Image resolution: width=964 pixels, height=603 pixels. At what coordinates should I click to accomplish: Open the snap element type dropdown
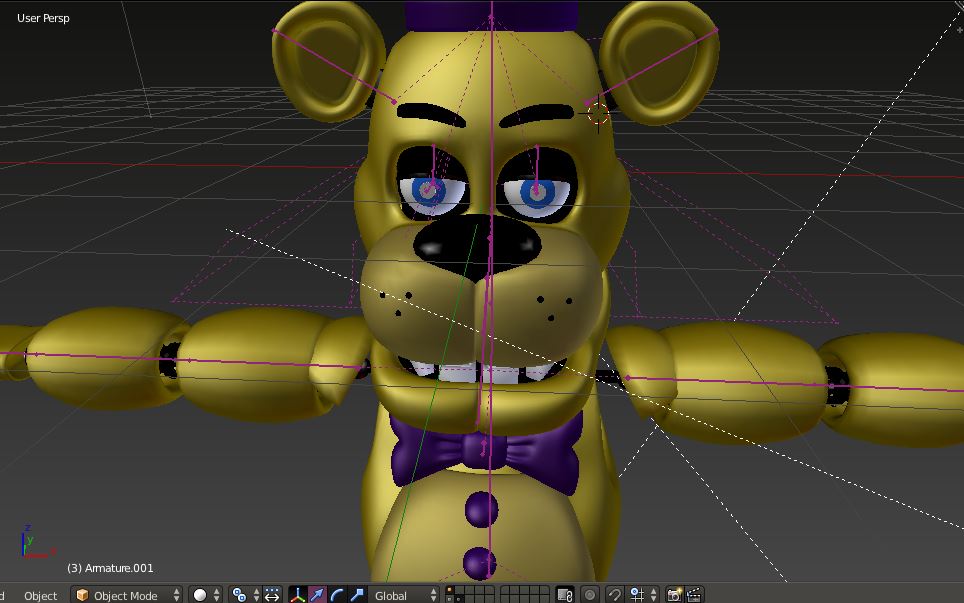coord(644,595)
